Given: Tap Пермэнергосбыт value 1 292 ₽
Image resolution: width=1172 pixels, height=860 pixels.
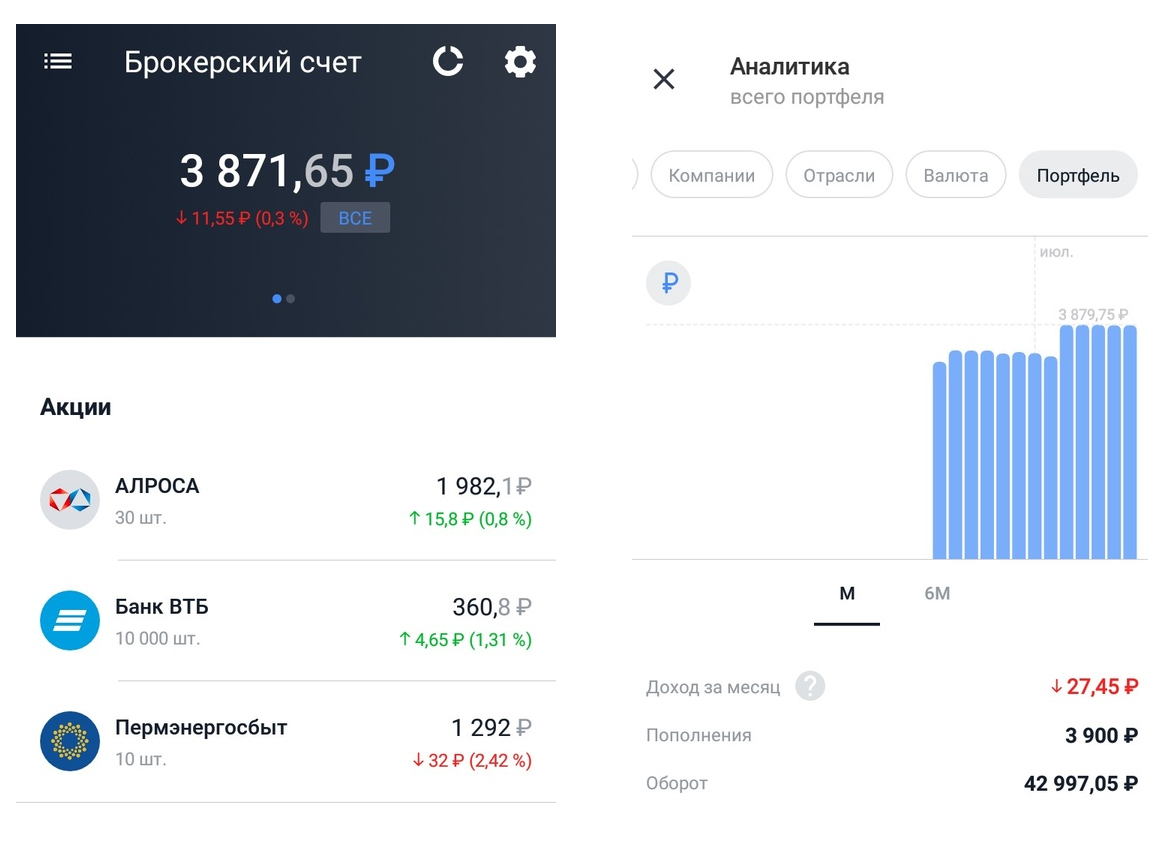Looking at the screenshot, I should [x=491, y=728].
